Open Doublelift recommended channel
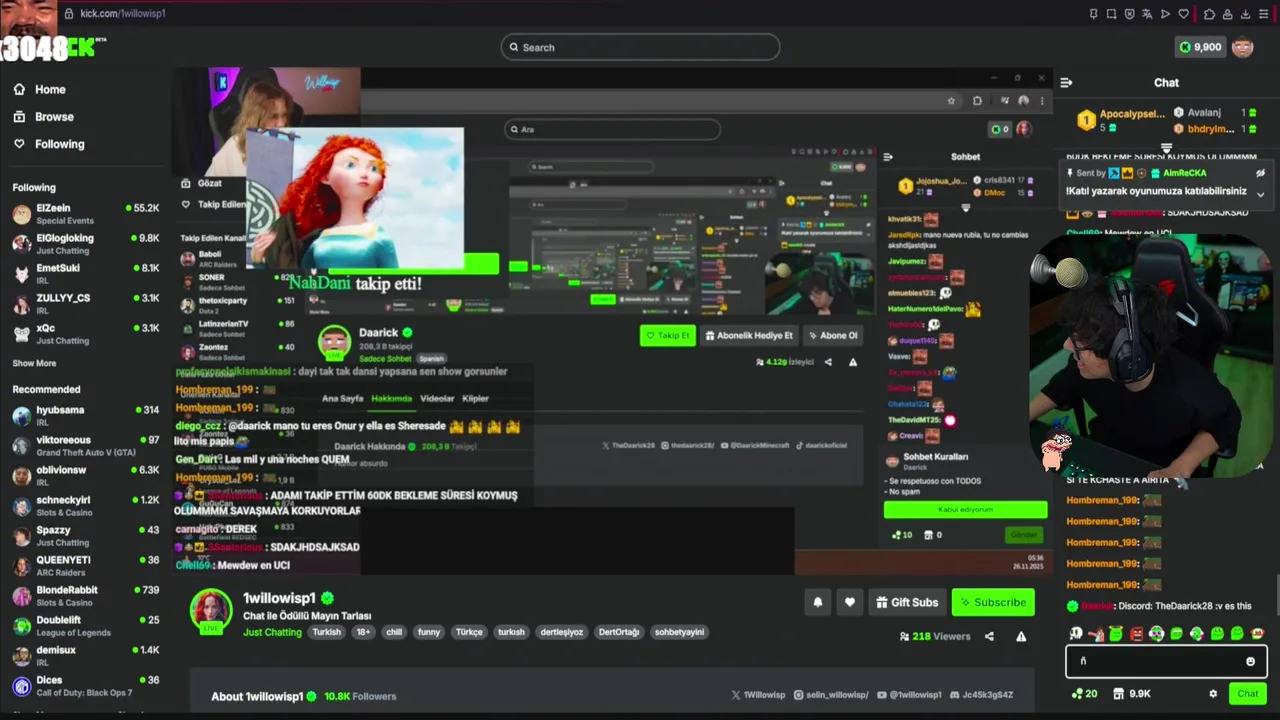1280x720 pixels. pos(86,626)
